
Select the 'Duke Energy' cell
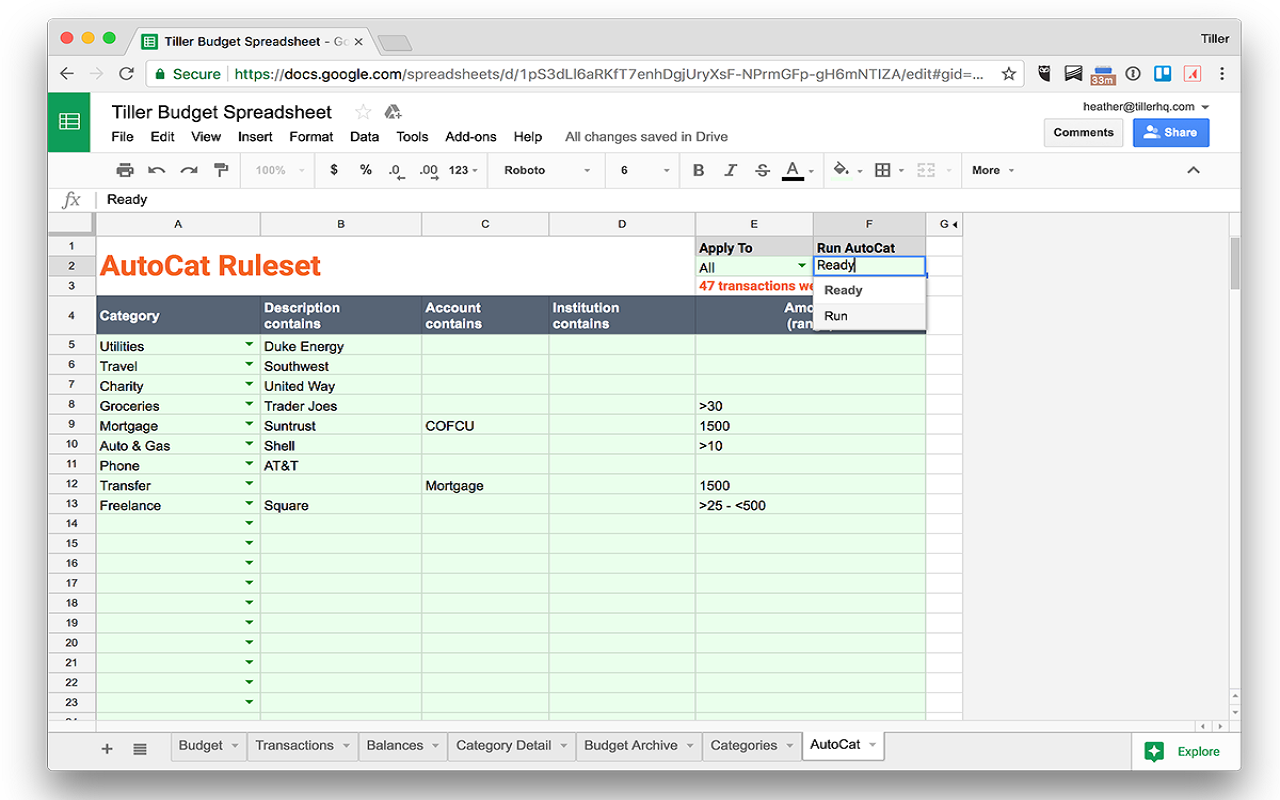click(341, 346)
